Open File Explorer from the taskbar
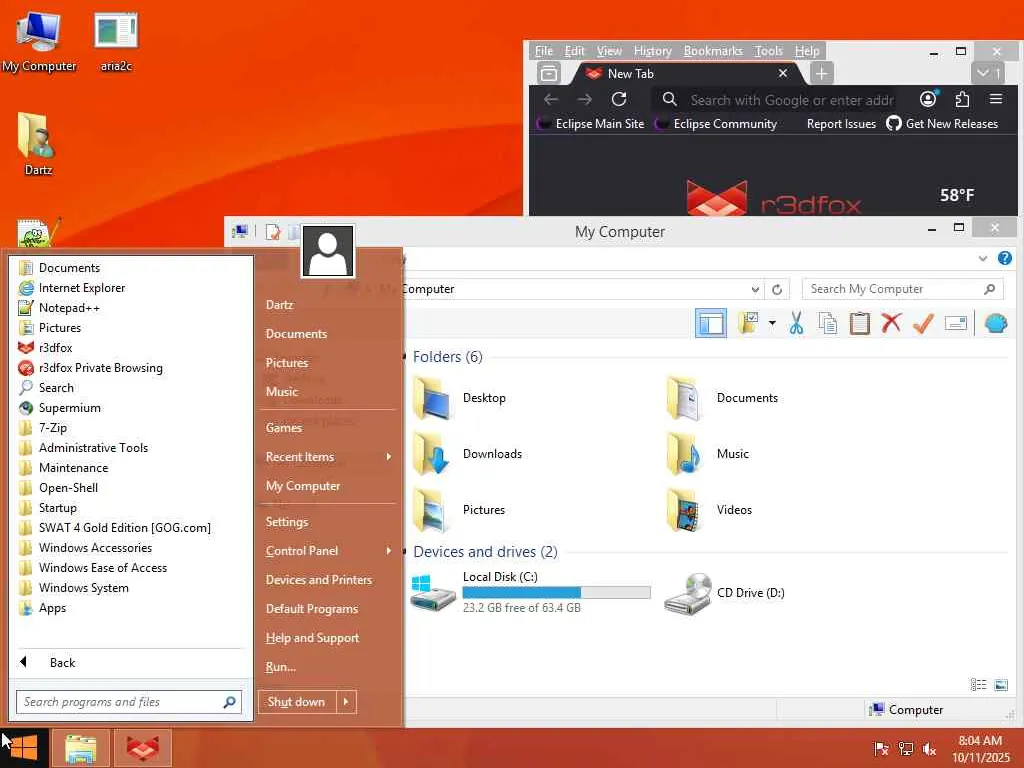 click(x=81, y=748)
